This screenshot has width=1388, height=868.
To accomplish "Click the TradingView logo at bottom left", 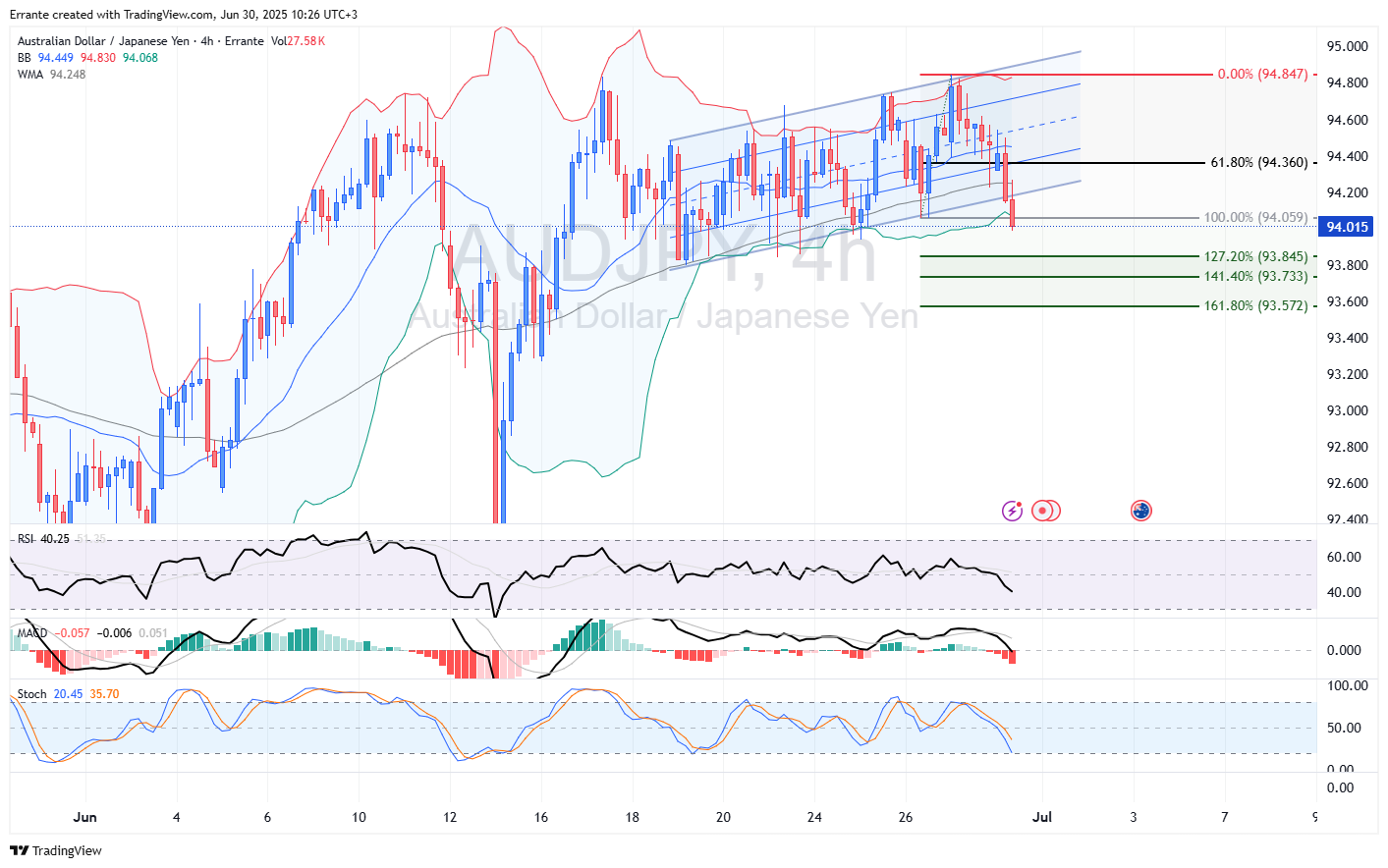I will [56, 850].
